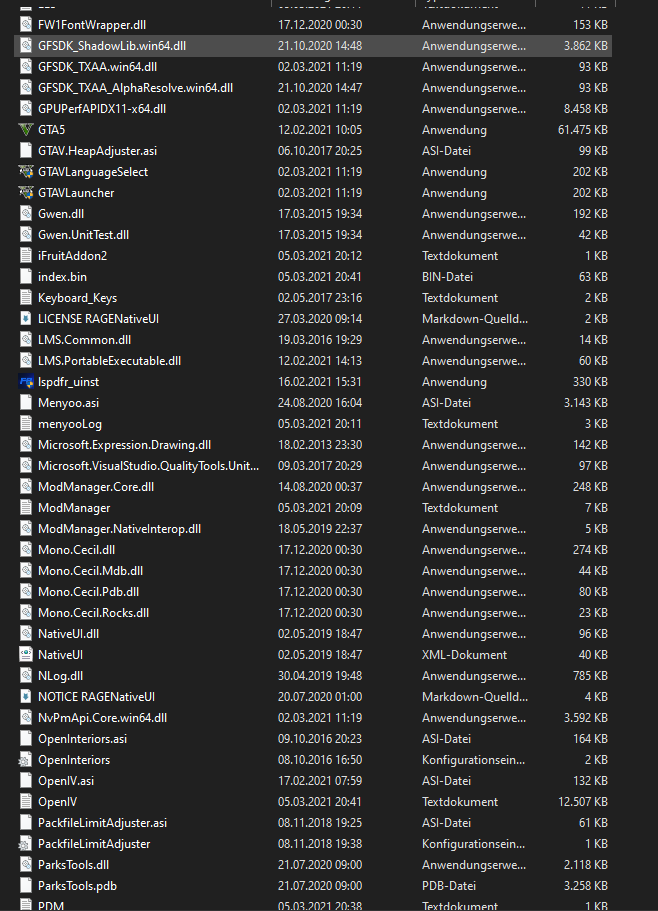Select the file Microsoft.Expression.Drawing.dll
The height and width of the screenshot is (911, 658).
point(124,444)
